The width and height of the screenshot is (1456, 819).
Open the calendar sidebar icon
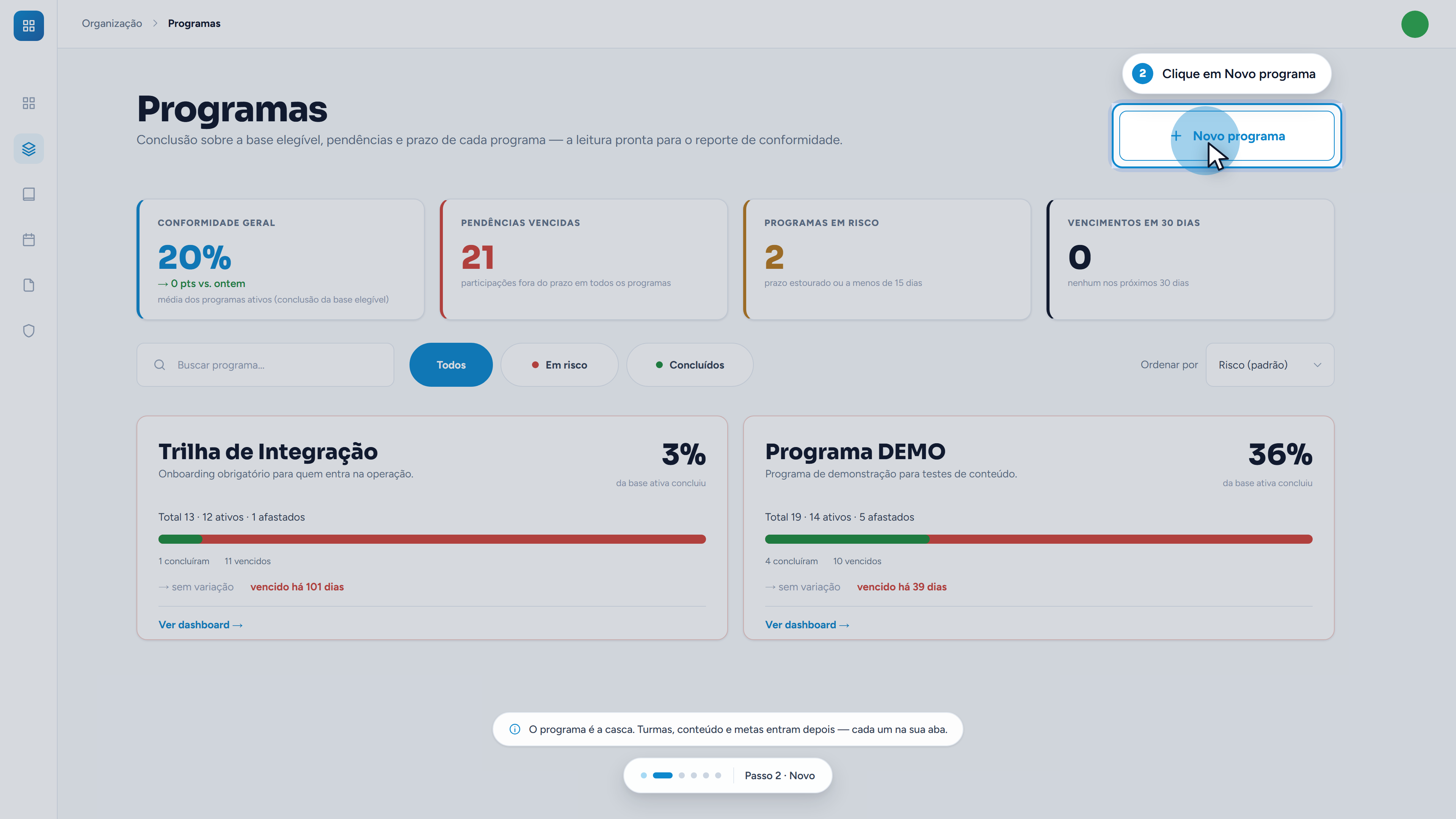pyautogui.click(x=29, y=240)
